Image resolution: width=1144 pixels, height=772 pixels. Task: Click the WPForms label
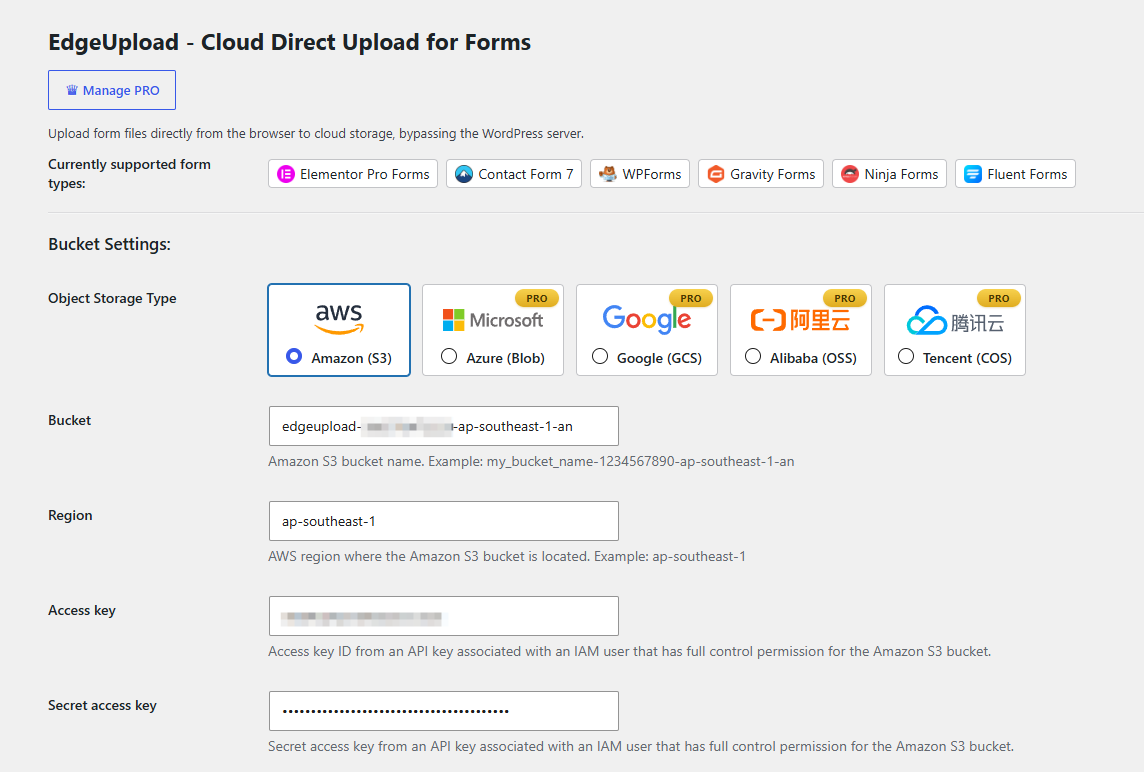tap(652, 174)
